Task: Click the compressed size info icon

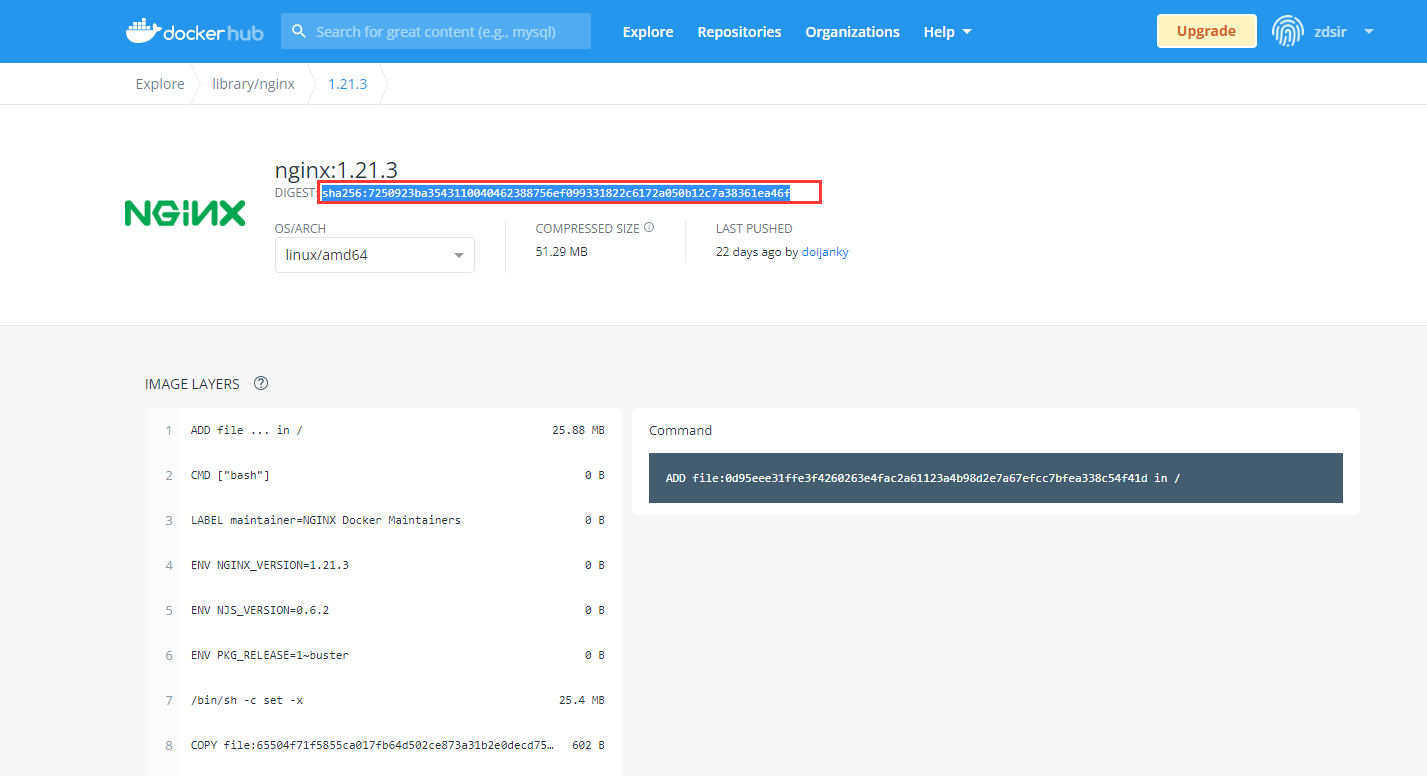Action: [x=649, y=228]
